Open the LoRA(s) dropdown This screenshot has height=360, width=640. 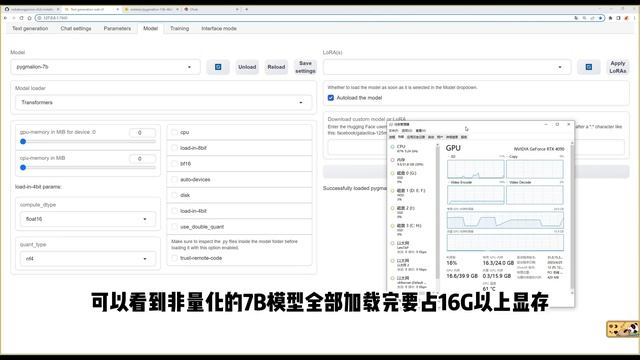pos(447,67)
